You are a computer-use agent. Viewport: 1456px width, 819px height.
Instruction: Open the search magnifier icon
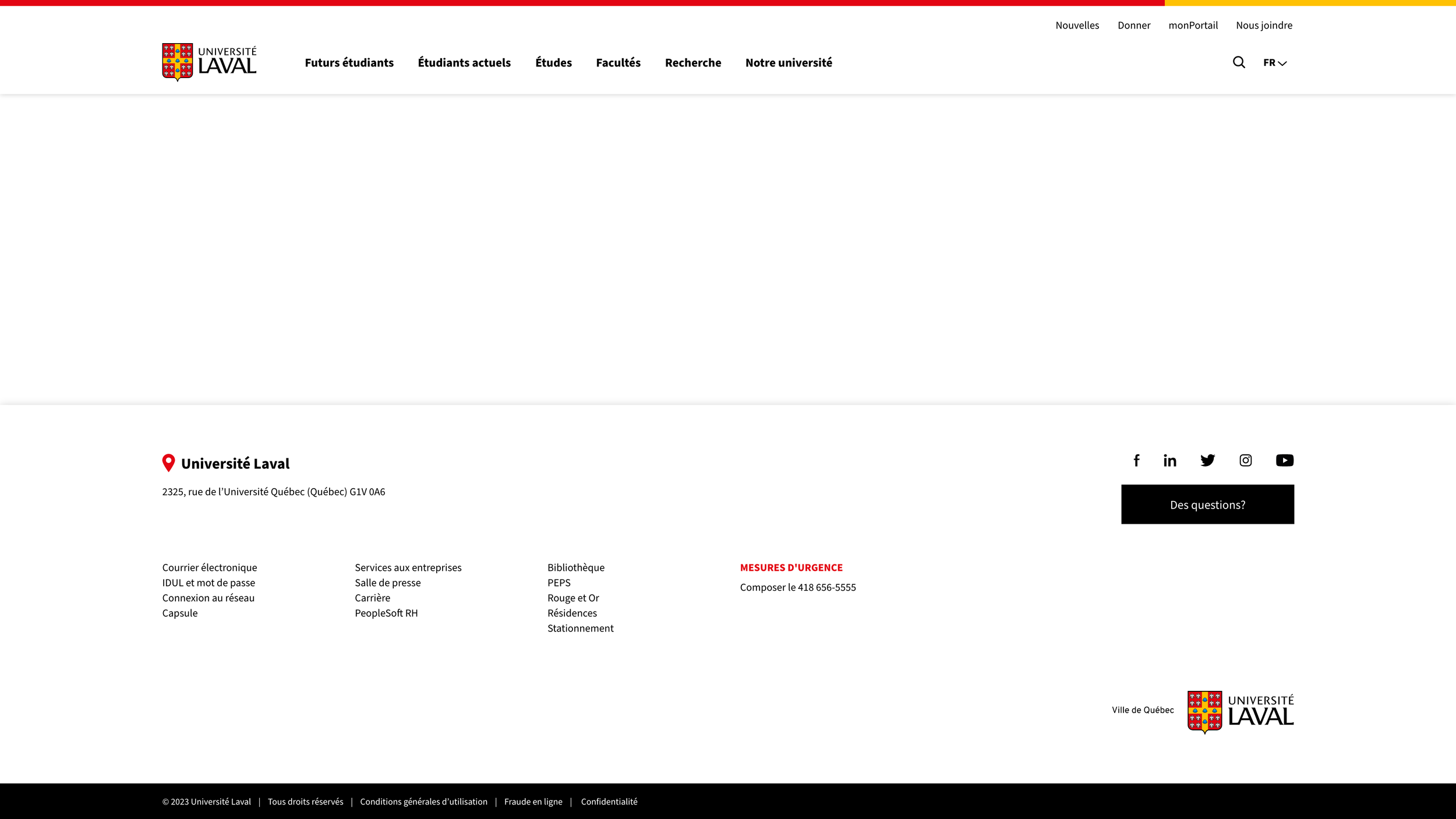(1239, 62)
